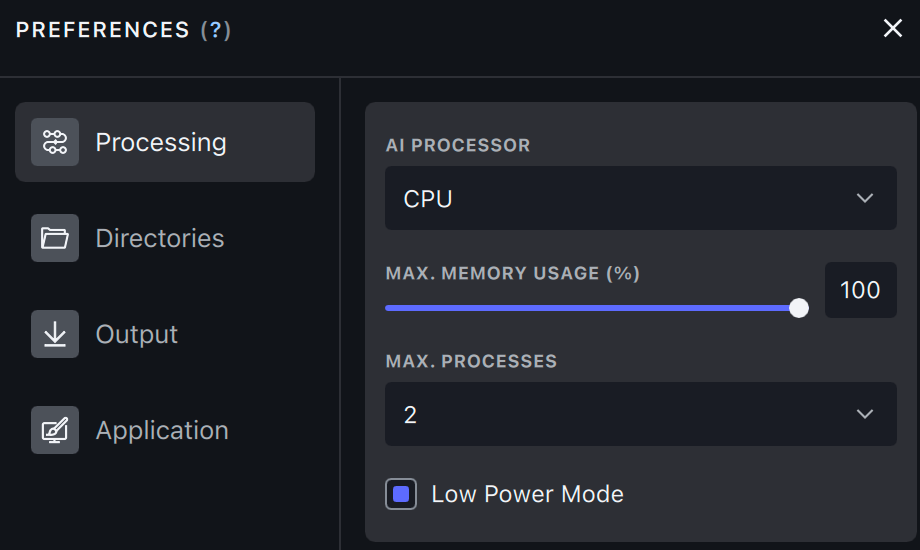The image size is (920, 550).
Task: Switch to the Directories tab
Action: 160,238
